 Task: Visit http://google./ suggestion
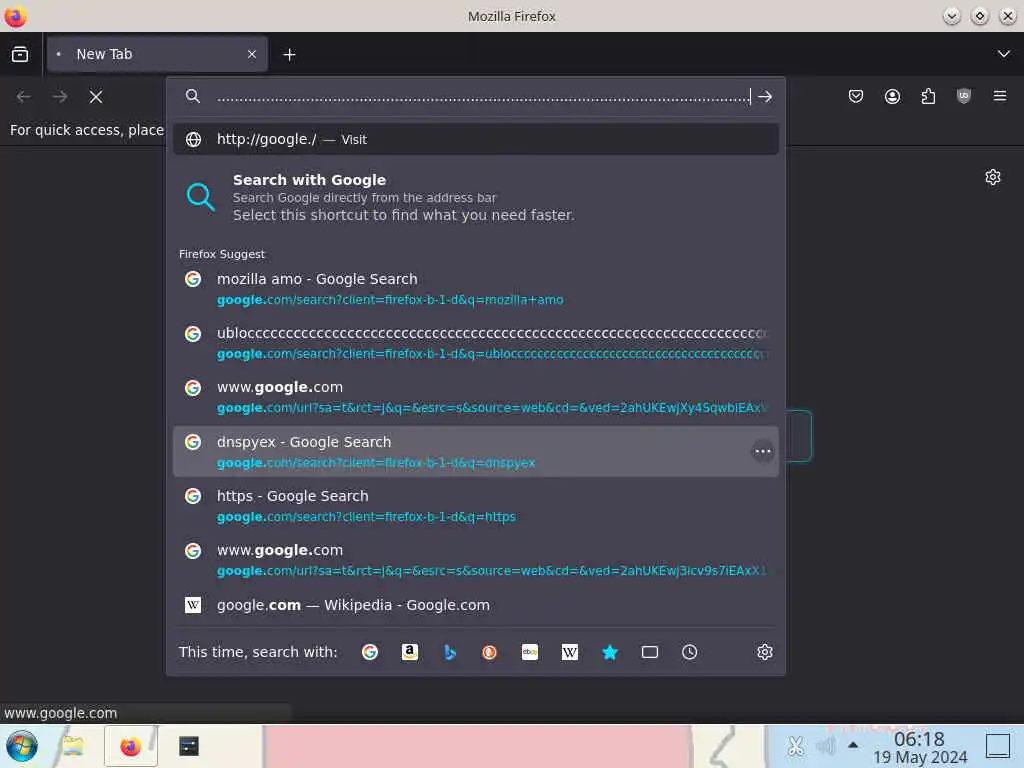[x=475, y=139]
